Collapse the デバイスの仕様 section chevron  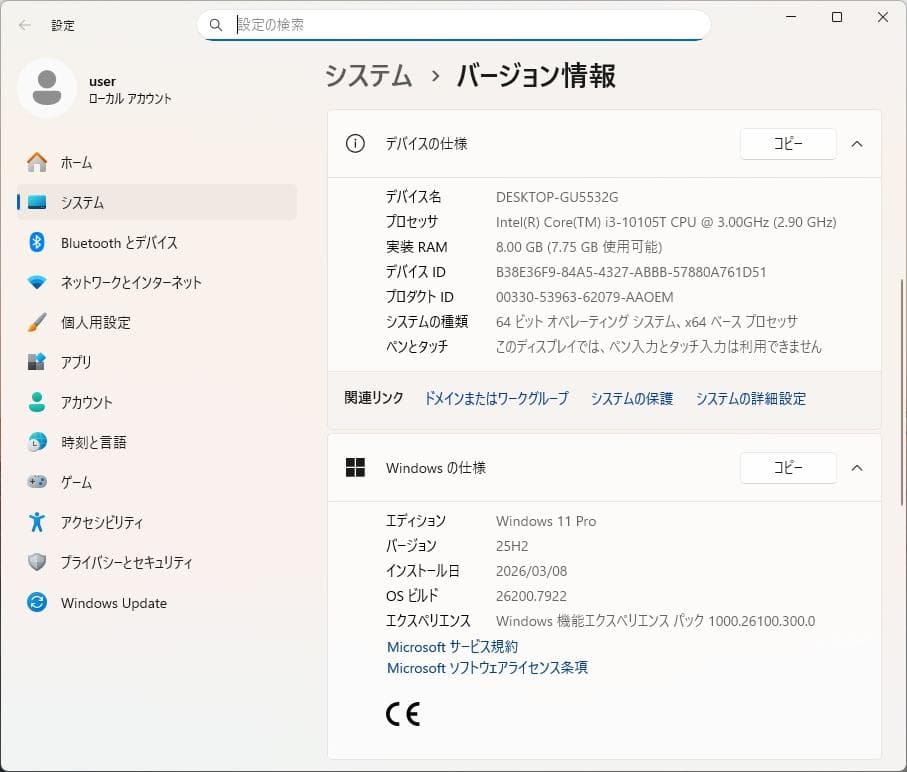coord(857,143)
